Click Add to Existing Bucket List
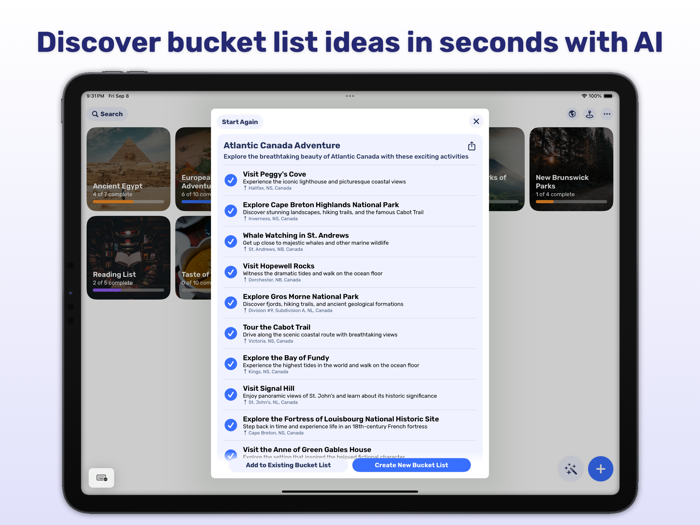 [x=288, y=465]
